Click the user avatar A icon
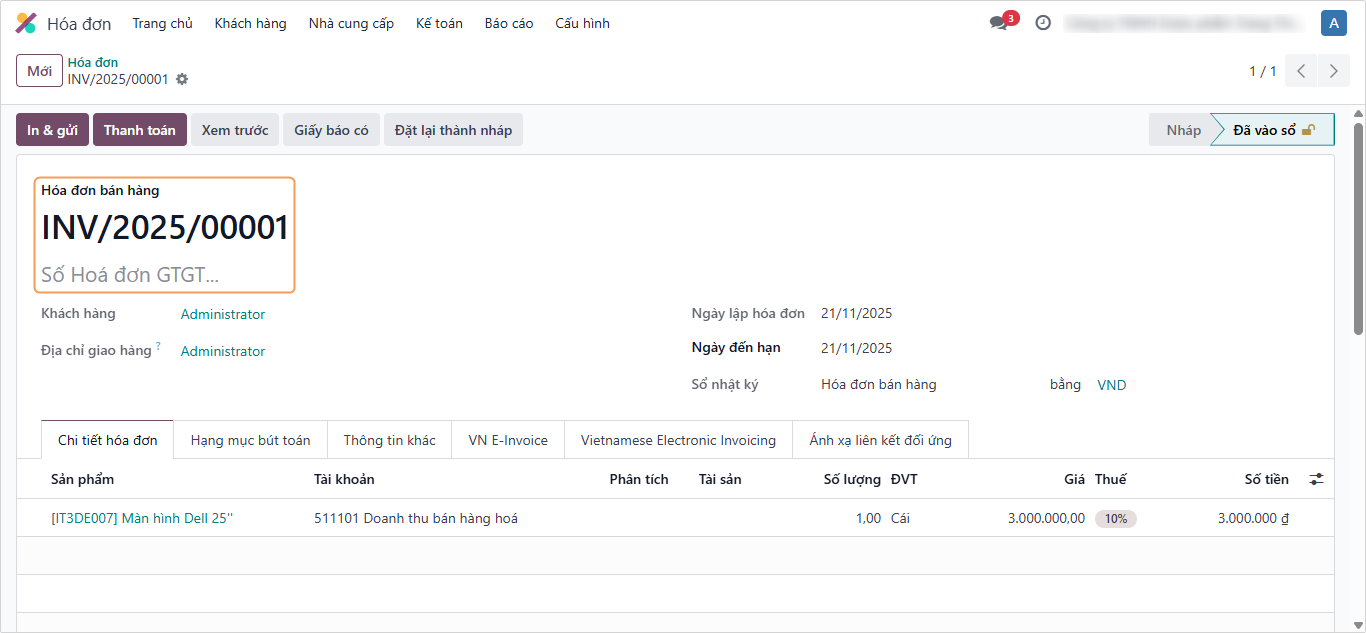The height and width of the screenshot is (633, 1366). coord(1333,23)
